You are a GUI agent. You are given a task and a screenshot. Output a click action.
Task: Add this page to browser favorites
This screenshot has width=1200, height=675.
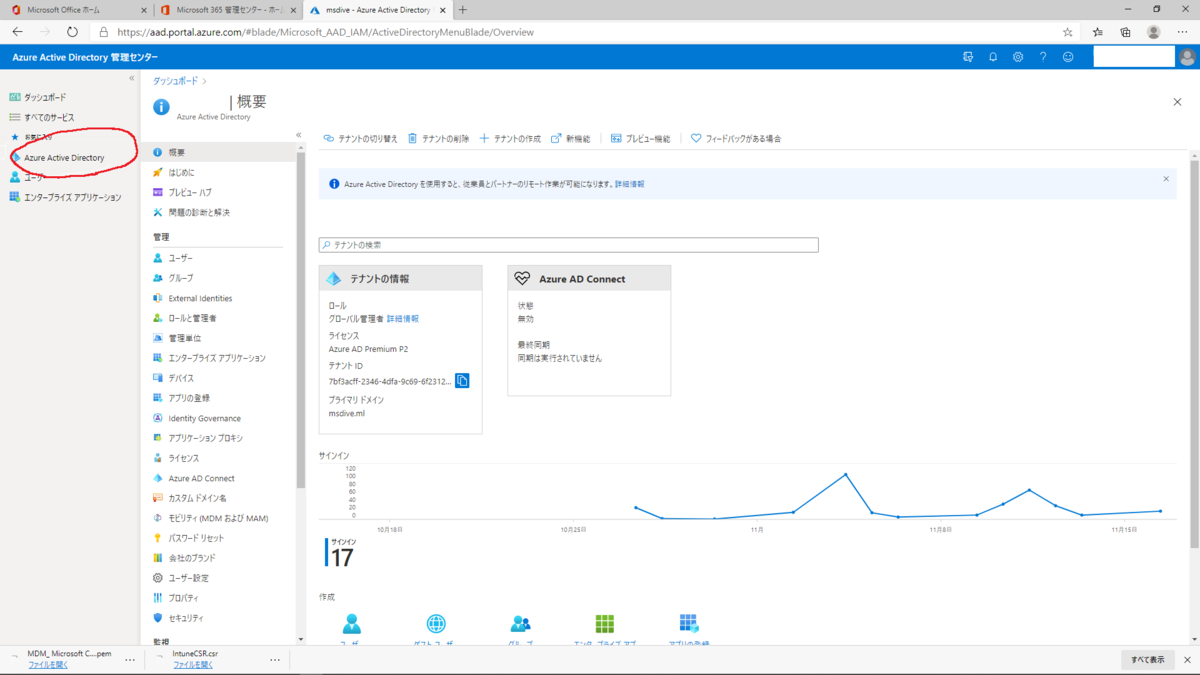pos(1068,32)
